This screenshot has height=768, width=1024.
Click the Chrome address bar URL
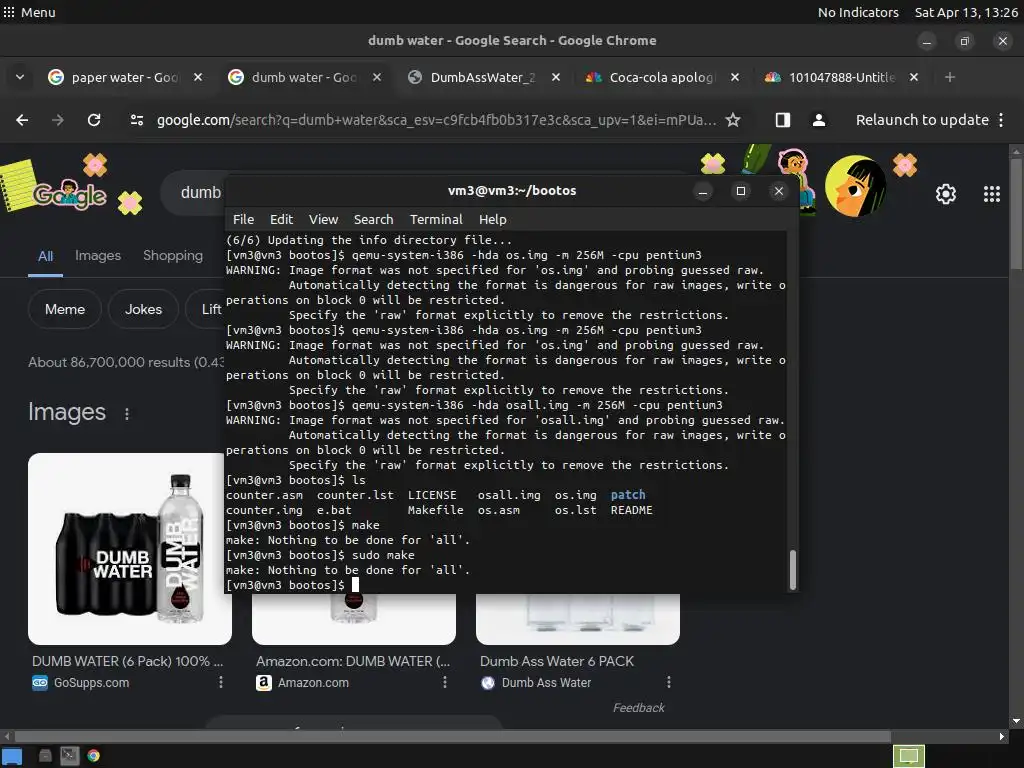[x=436, y=120]
